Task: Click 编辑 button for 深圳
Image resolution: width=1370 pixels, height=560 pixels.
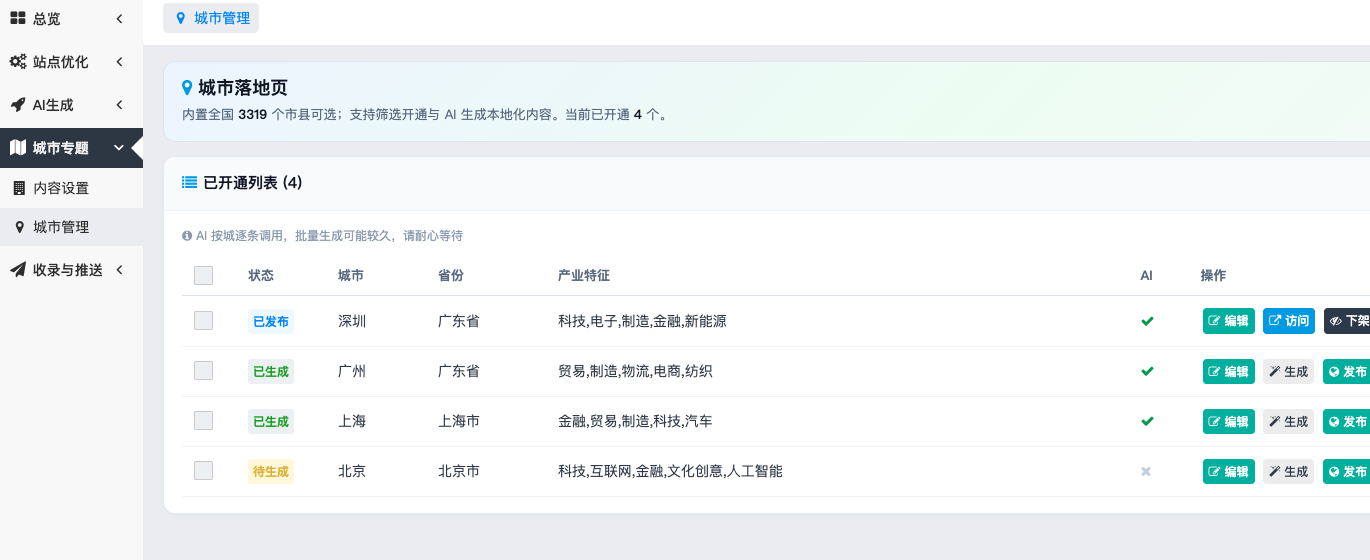Action: coord(1228,321)
